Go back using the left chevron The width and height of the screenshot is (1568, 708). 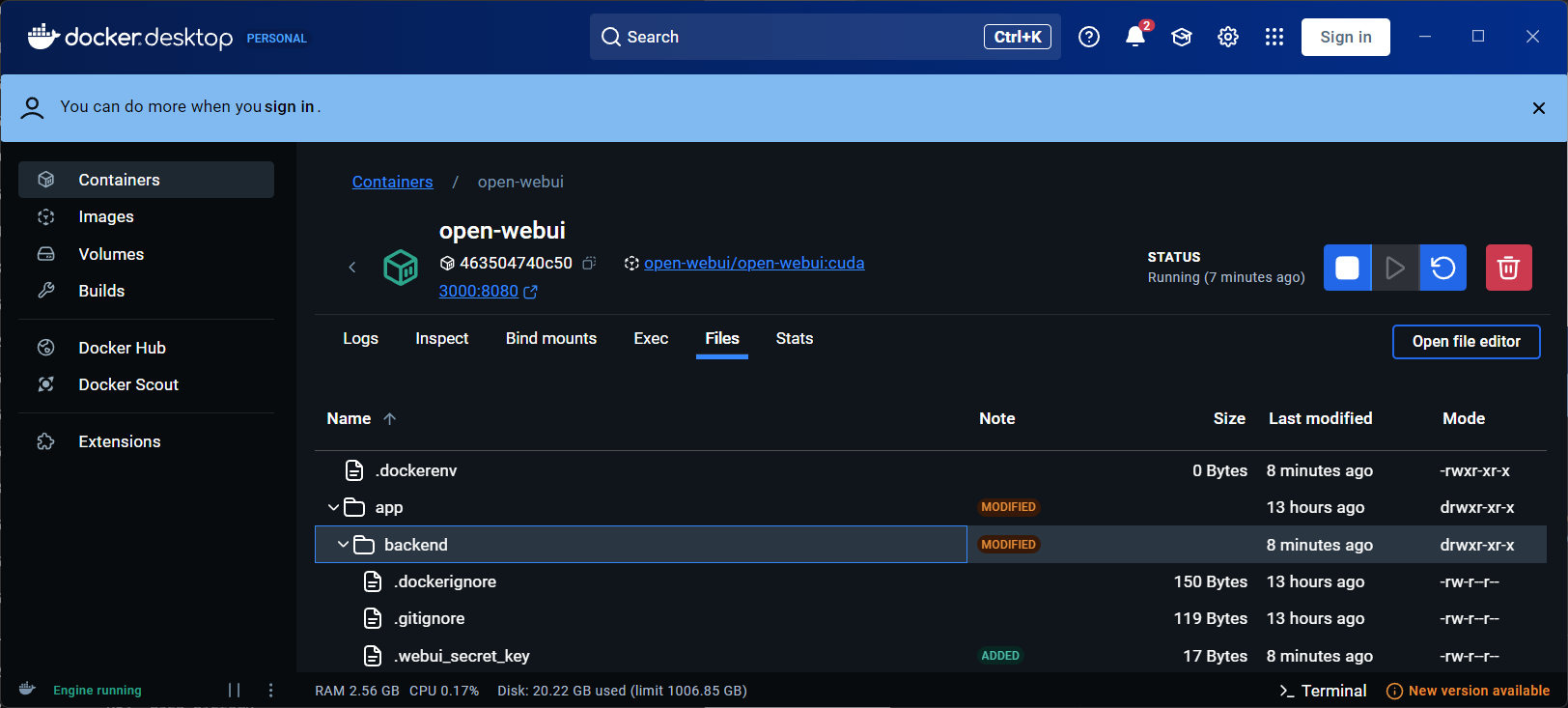pos(352,268)
